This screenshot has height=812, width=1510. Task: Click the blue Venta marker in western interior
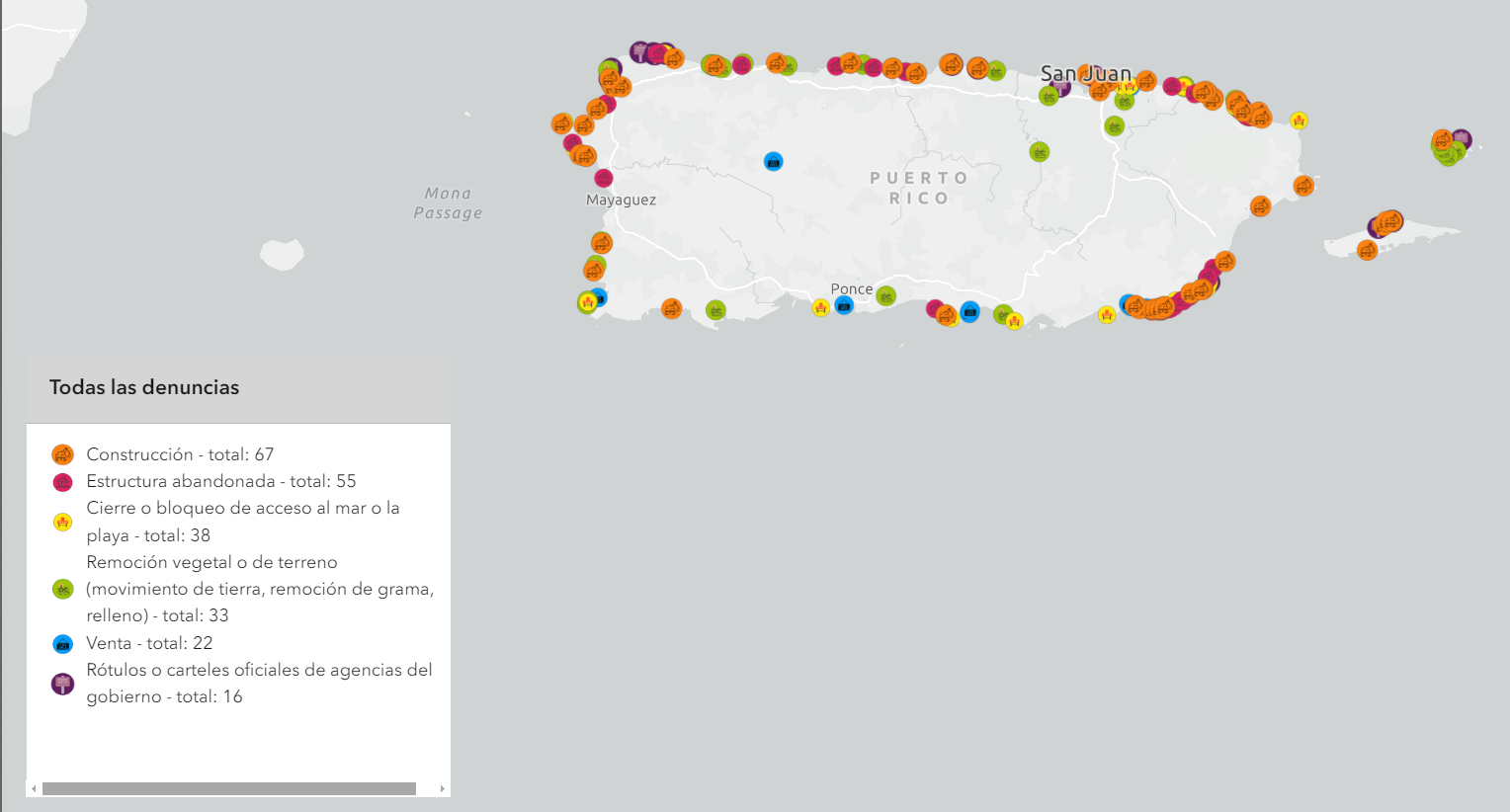pos(774,161)
